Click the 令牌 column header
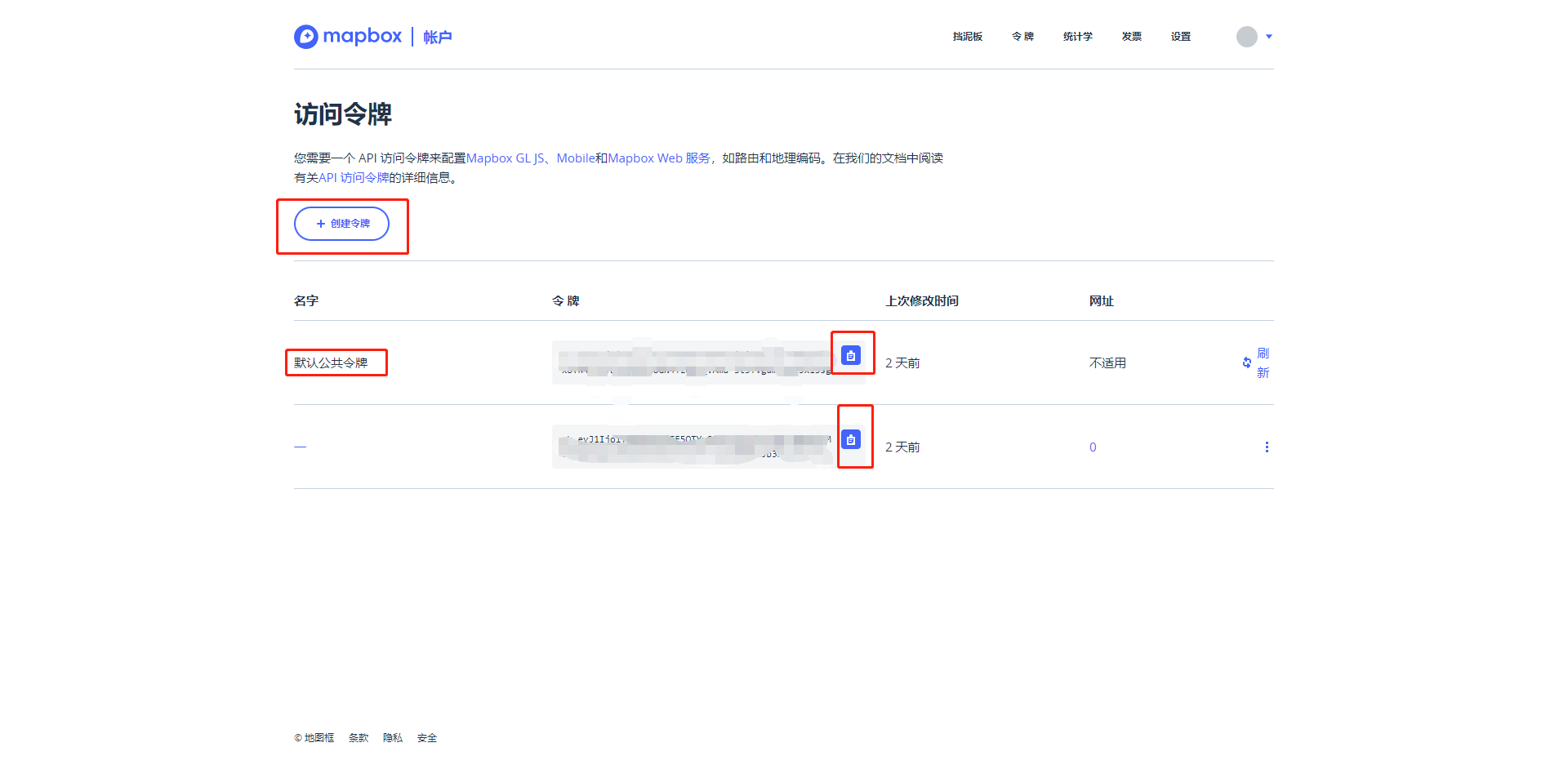Image resolution: width=1568 pixels, height=765 pixels. click(x=566, y=301)
